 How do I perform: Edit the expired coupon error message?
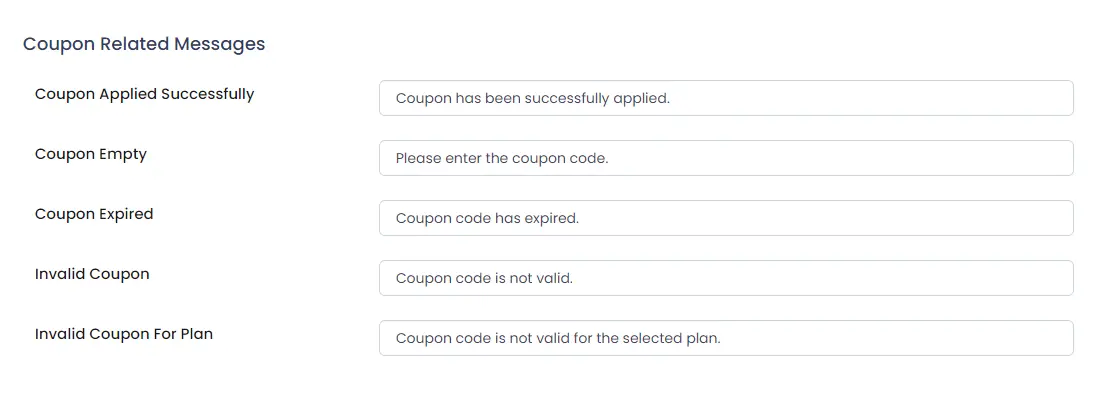click(x=726, y=218)
